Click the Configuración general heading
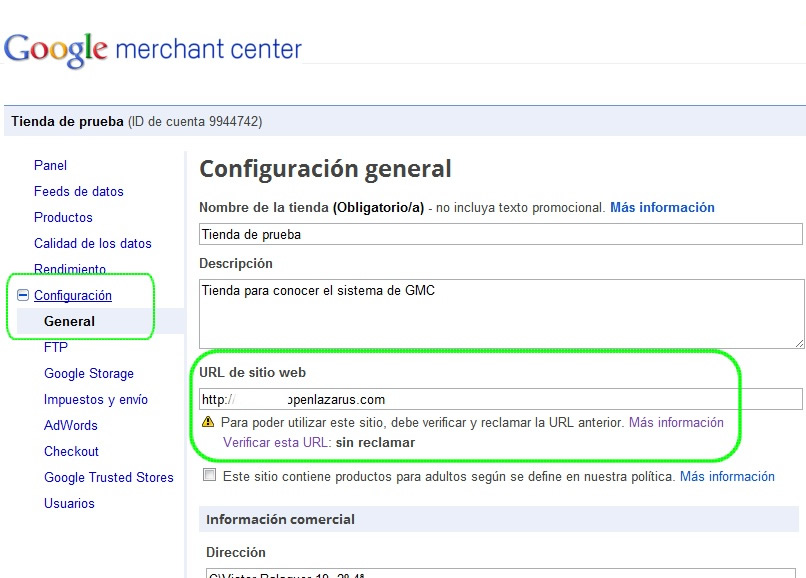 325,169
